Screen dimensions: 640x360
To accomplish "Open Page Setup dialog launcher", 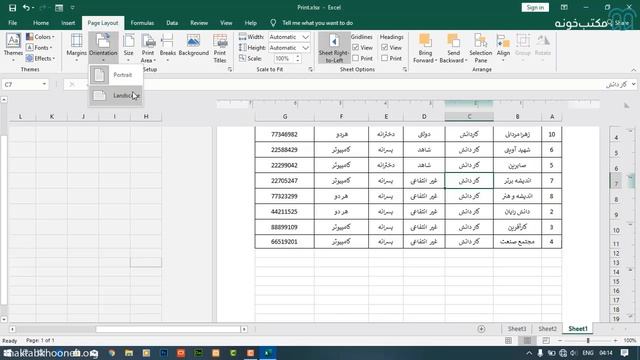I will (230, 70).
